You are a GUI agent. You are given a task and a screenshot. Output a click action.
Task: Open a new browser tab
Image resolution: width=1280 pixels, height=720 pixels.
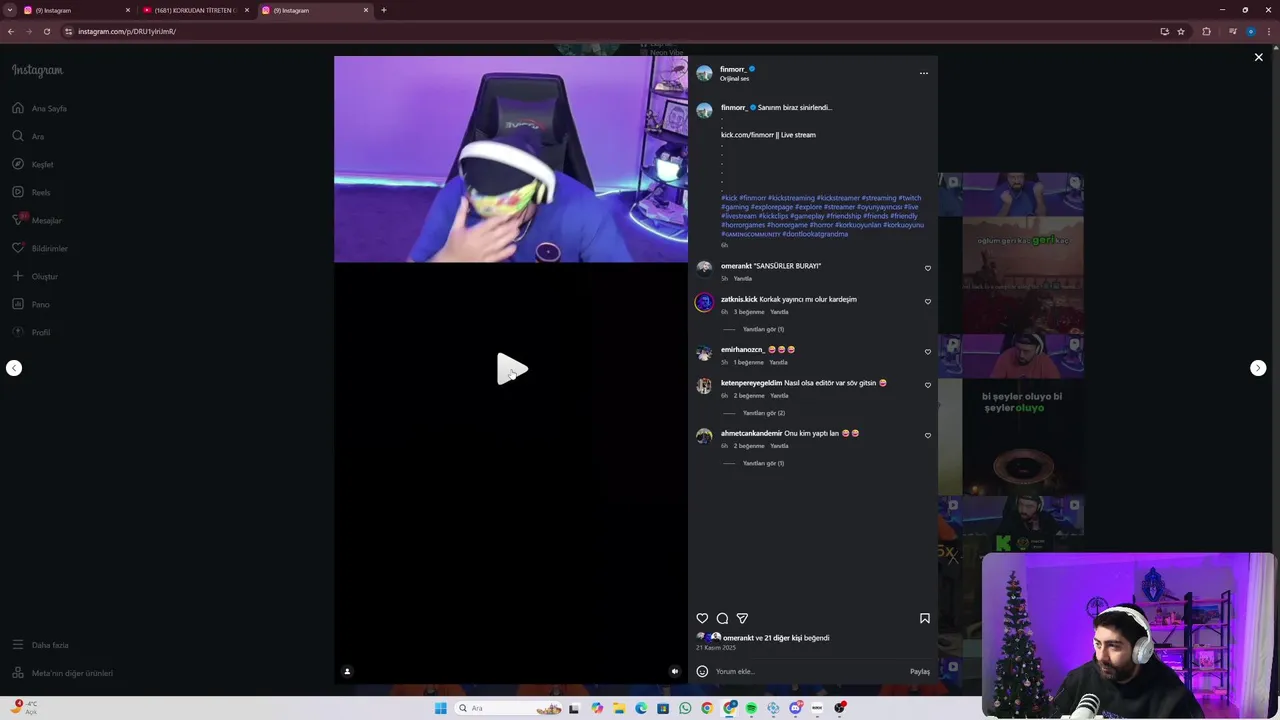[x=384, y=10]
